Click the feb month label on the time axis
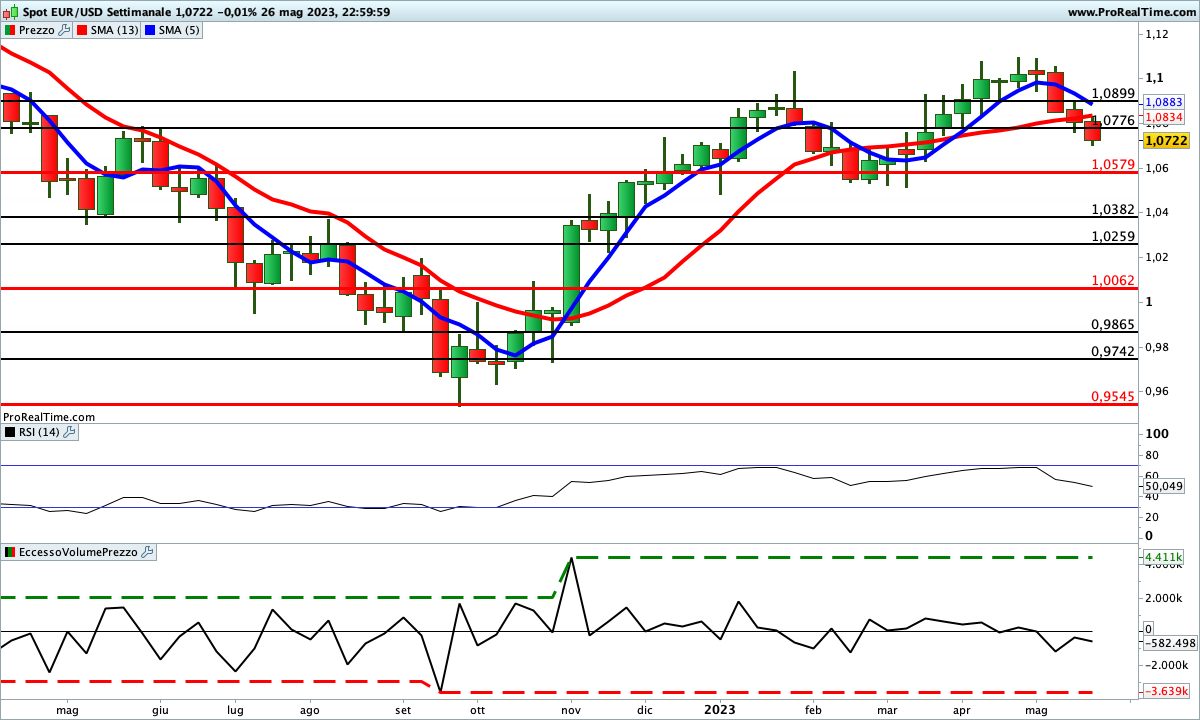 813,711
